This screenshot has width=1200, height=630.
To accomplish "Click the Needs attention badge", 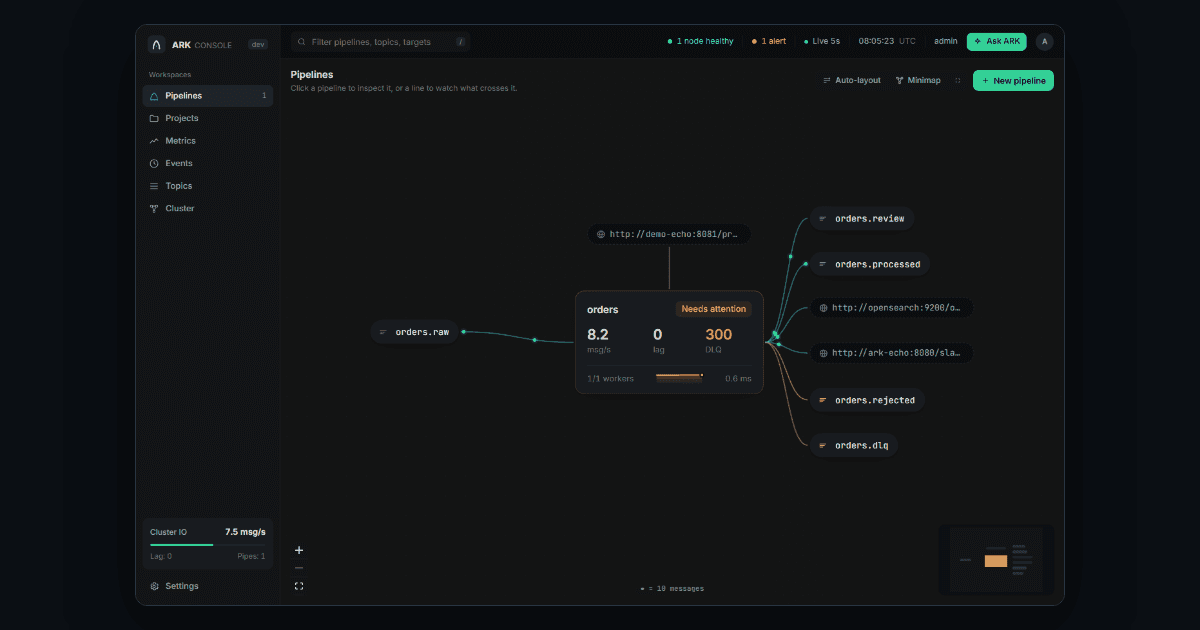I will click(x=714, y=309).
